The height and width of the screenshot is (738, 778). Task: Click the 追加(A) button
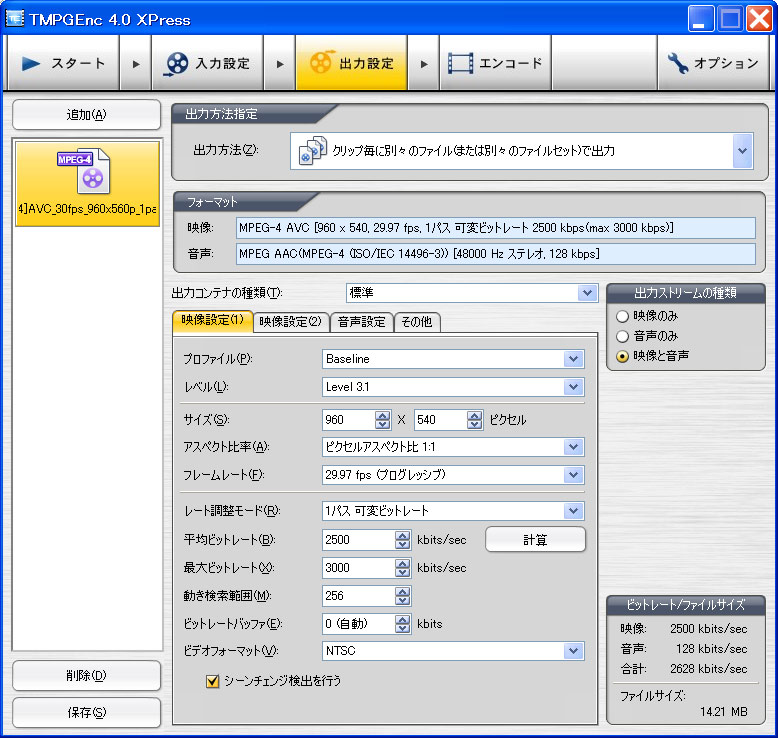[86, 115]
